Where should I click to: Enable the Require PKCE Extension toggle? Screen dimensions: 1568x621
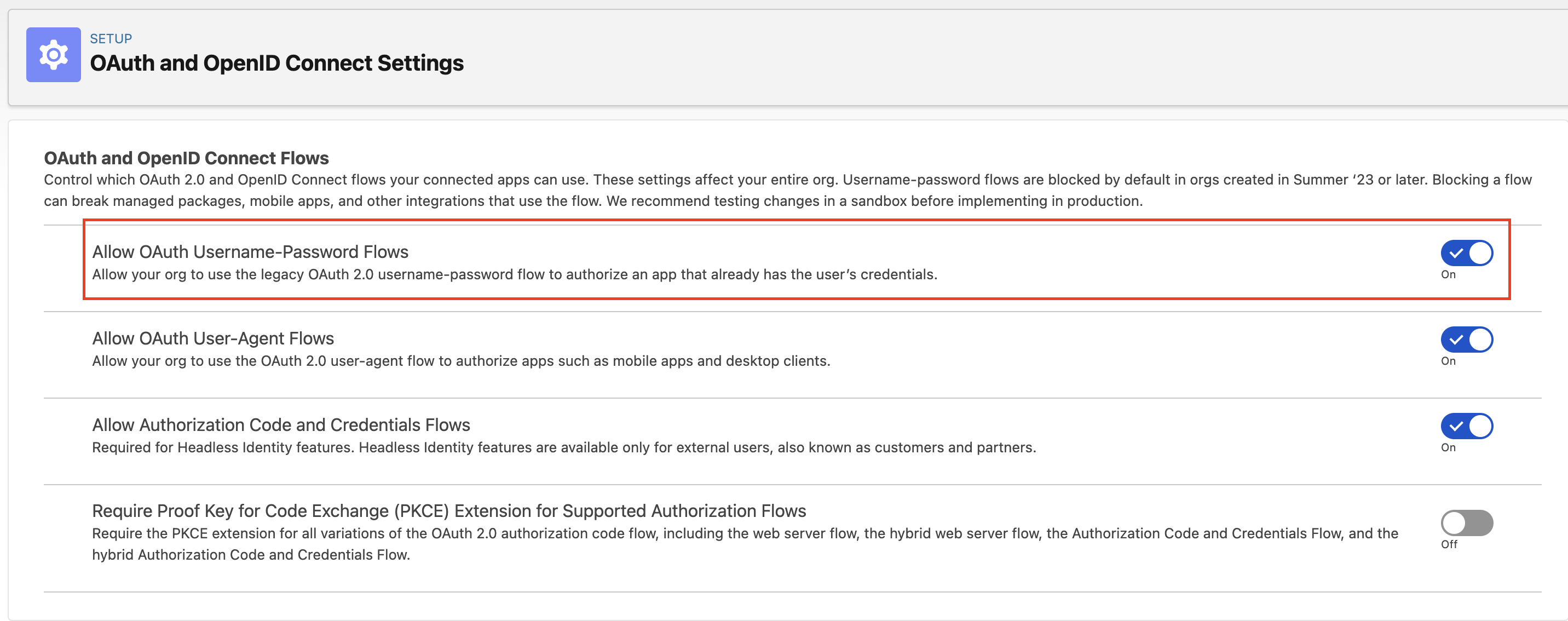click(1466, 523)
